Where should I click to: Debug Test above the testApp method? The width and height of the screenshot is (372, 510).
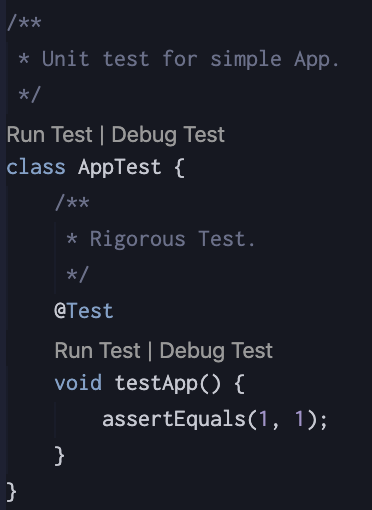pos(216,351)
